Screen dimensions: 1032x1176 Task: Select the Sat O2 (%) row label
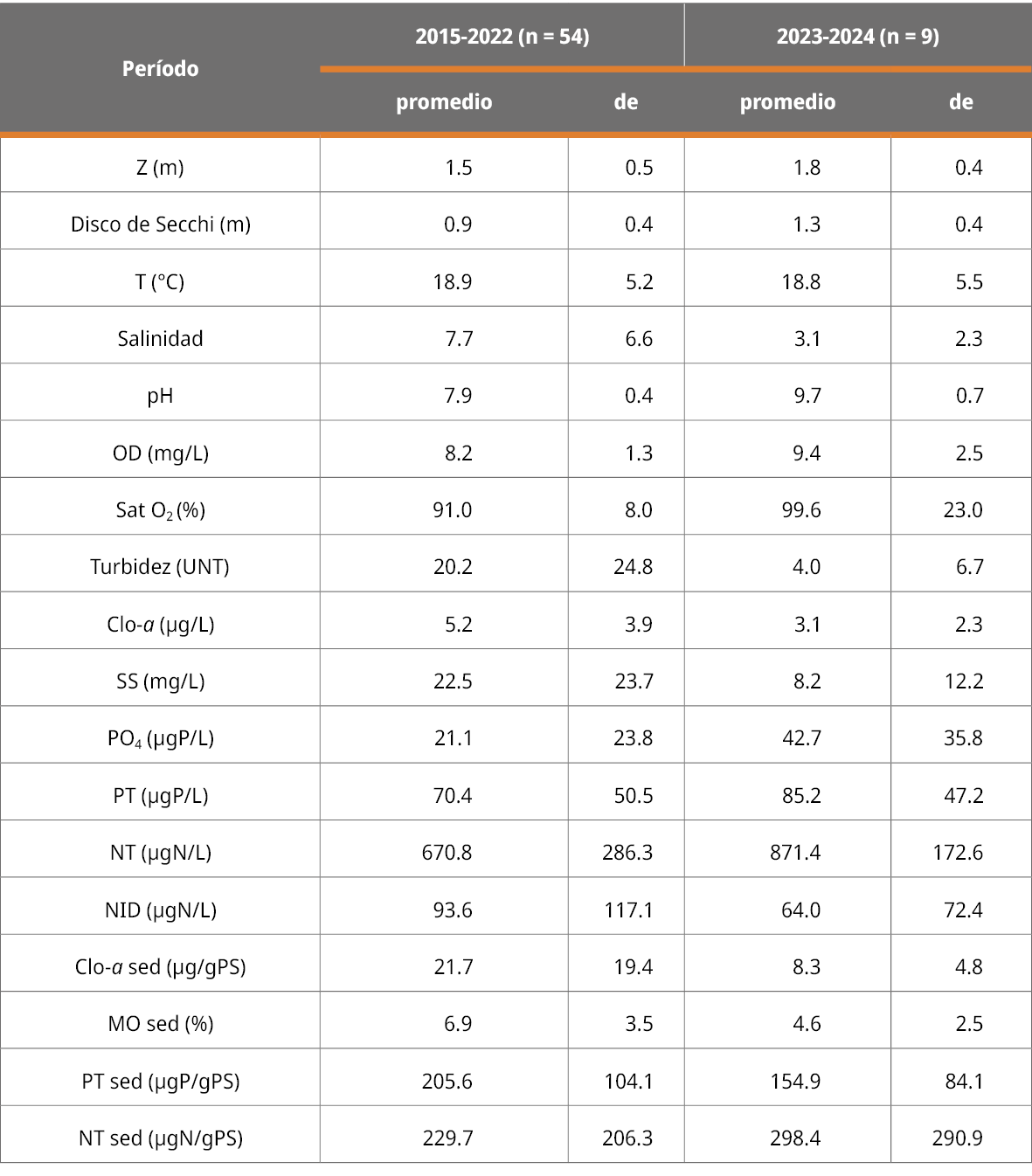[160, 510]
